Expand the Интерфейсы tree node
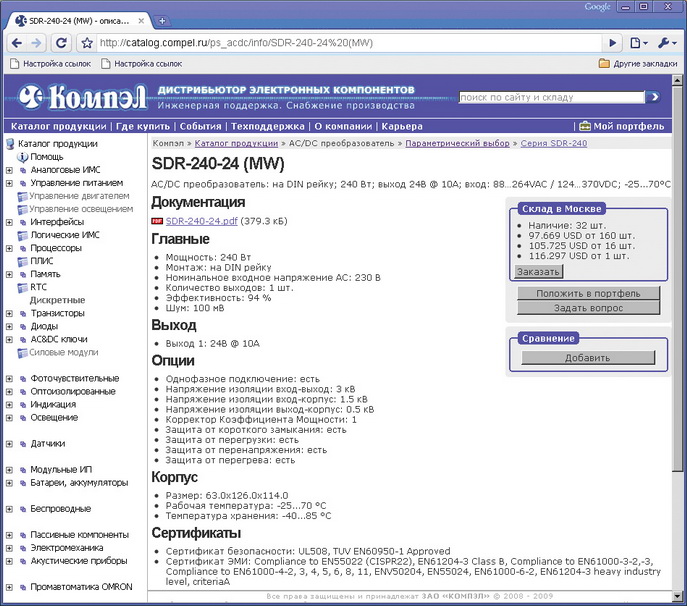This screenshot has width=687, height=606. tap(9, 222)
